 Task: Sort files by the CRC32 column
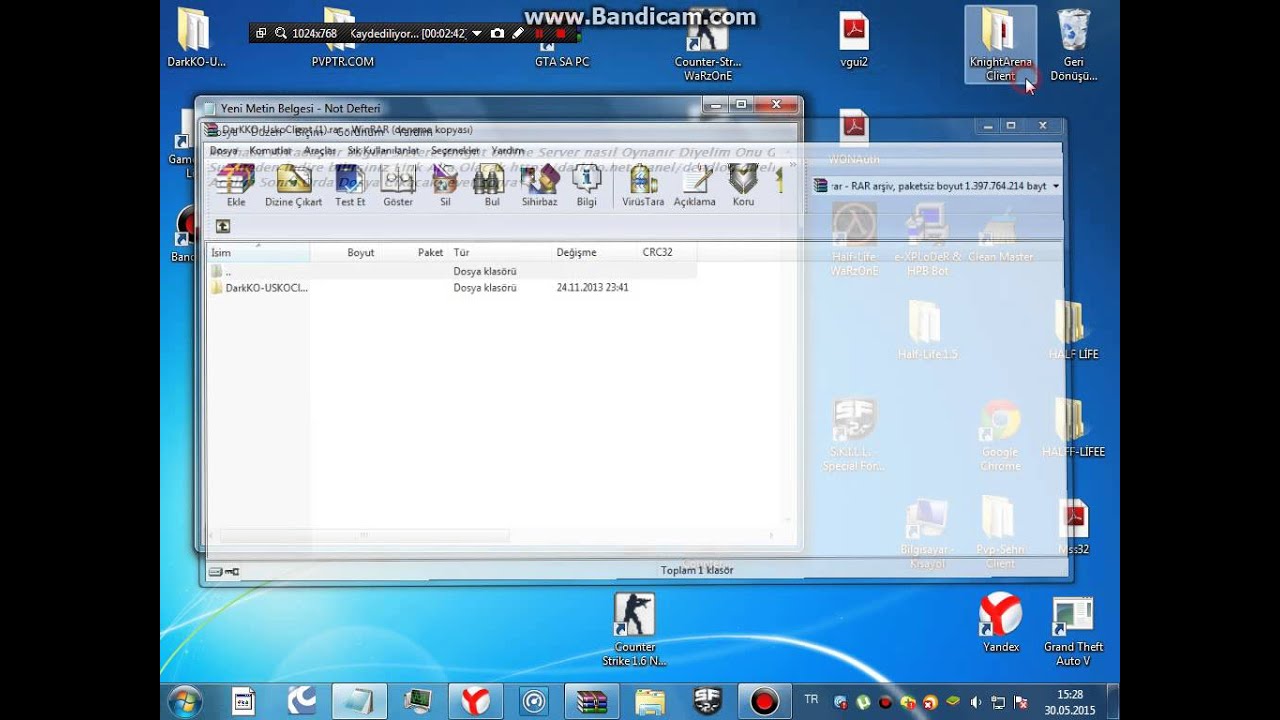click(666, 253)
